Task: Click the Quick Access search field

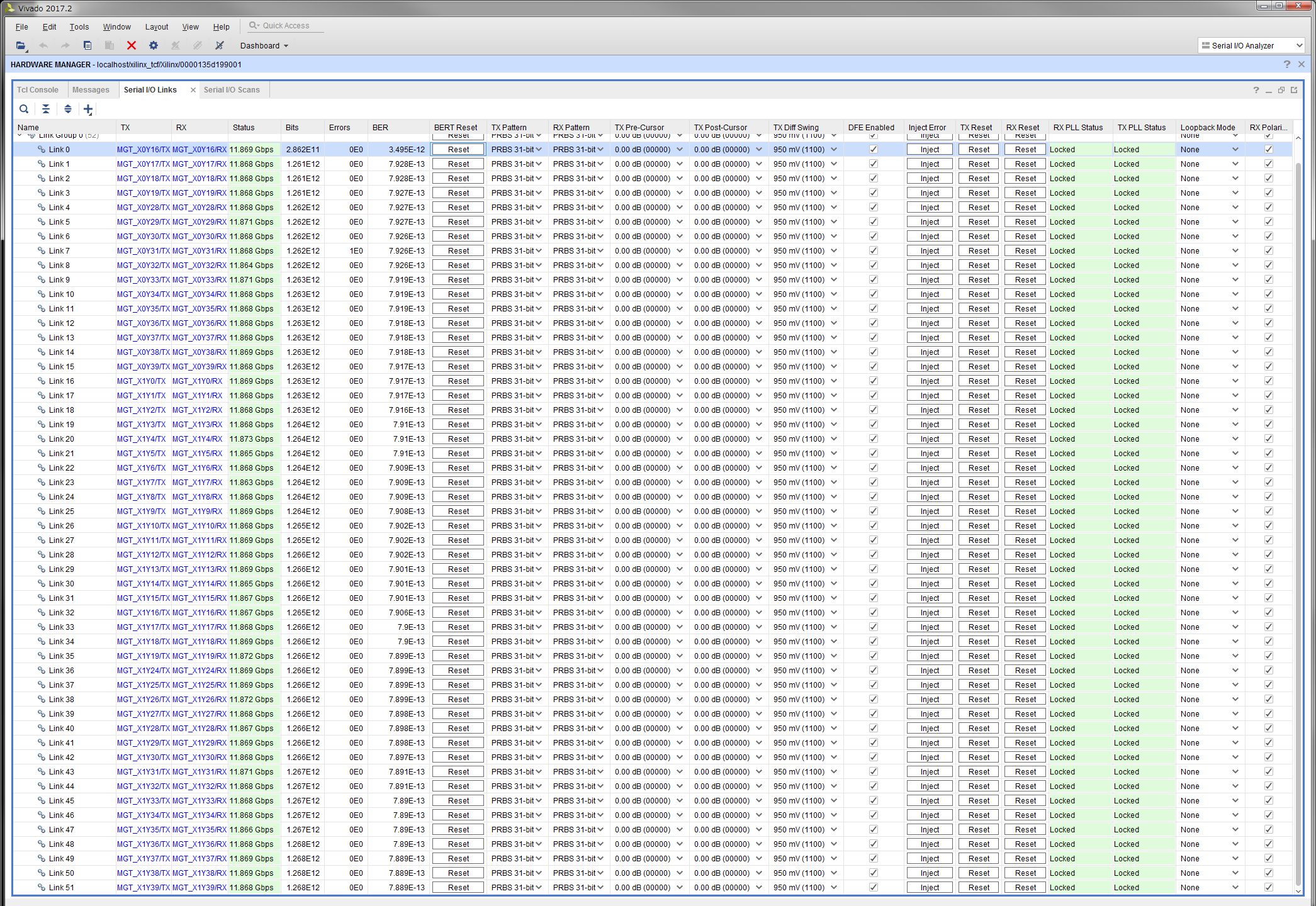Action: (x=286, y=26)
